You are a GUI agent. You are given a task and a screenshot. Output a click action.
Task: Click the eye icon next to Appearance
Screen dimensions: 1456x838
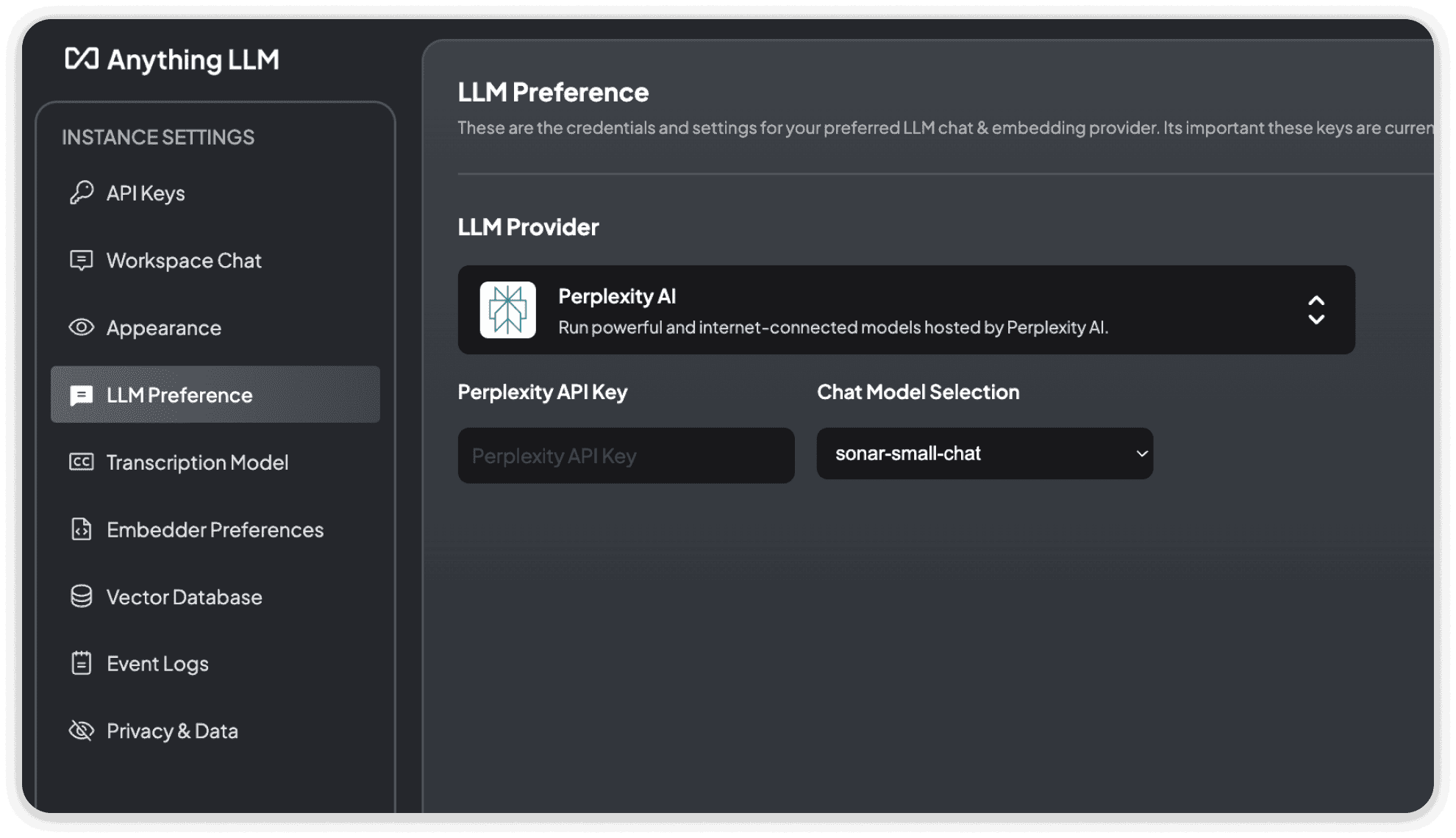82,327
